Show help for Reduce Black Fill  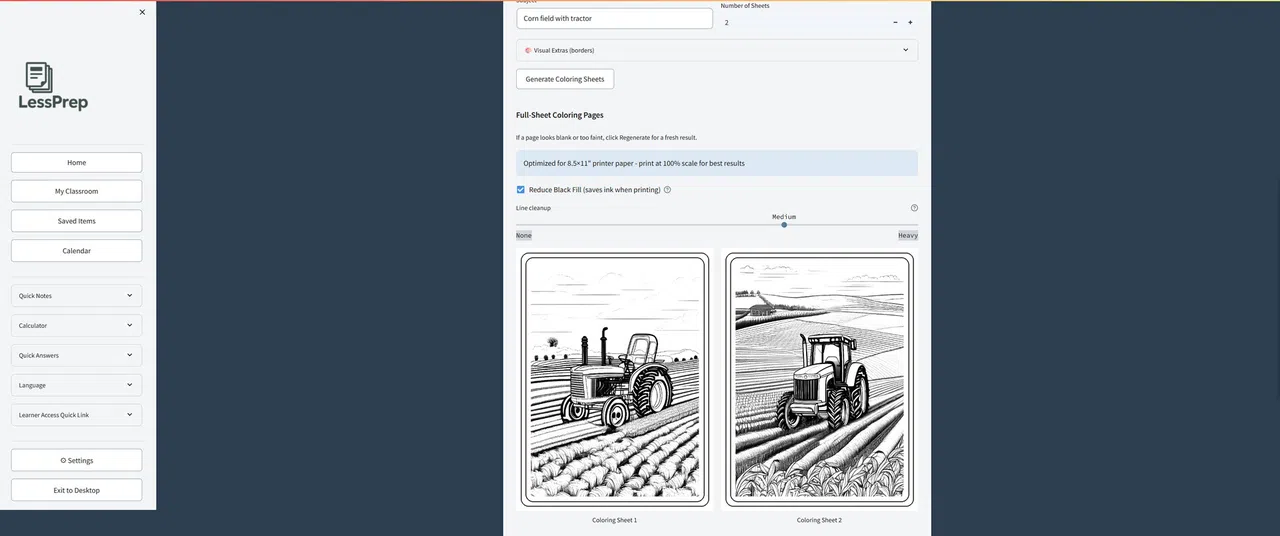(667, 189)
